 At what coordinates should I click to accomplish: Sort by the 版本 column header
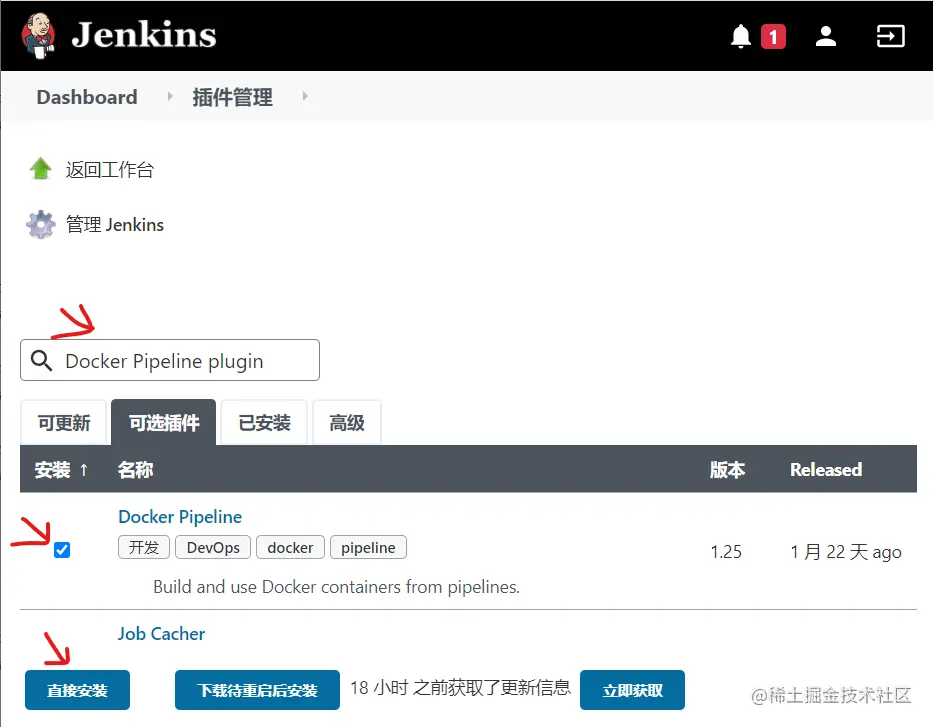pyautogui.click(x=727, y=469)
